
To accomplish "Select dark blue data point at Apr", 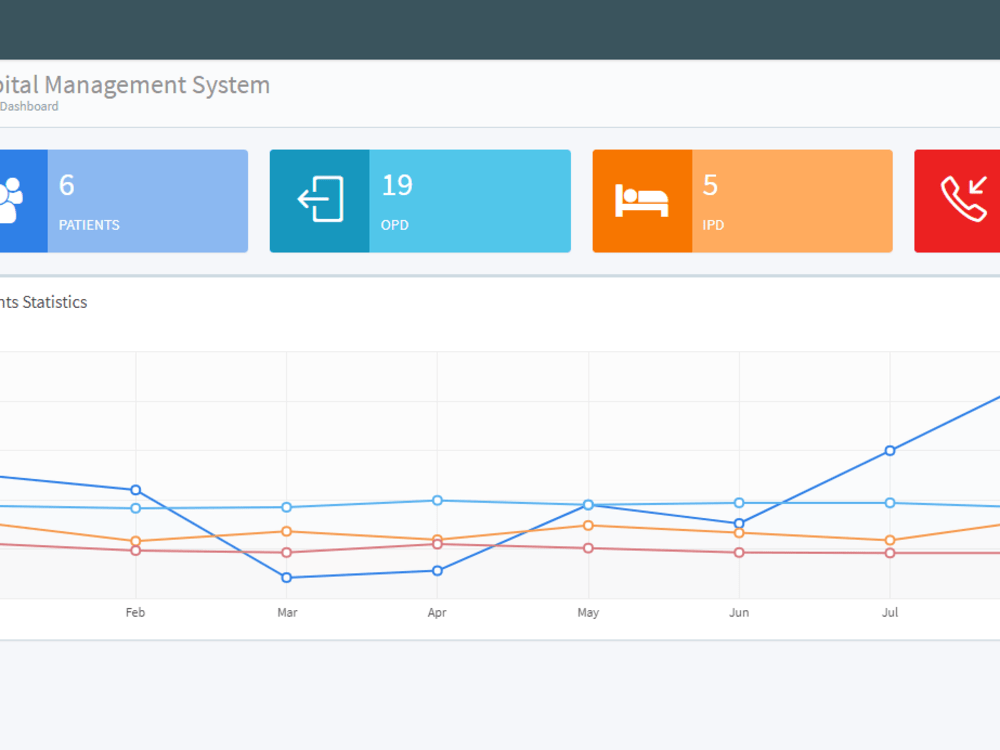I will click(x=438, y=571).
